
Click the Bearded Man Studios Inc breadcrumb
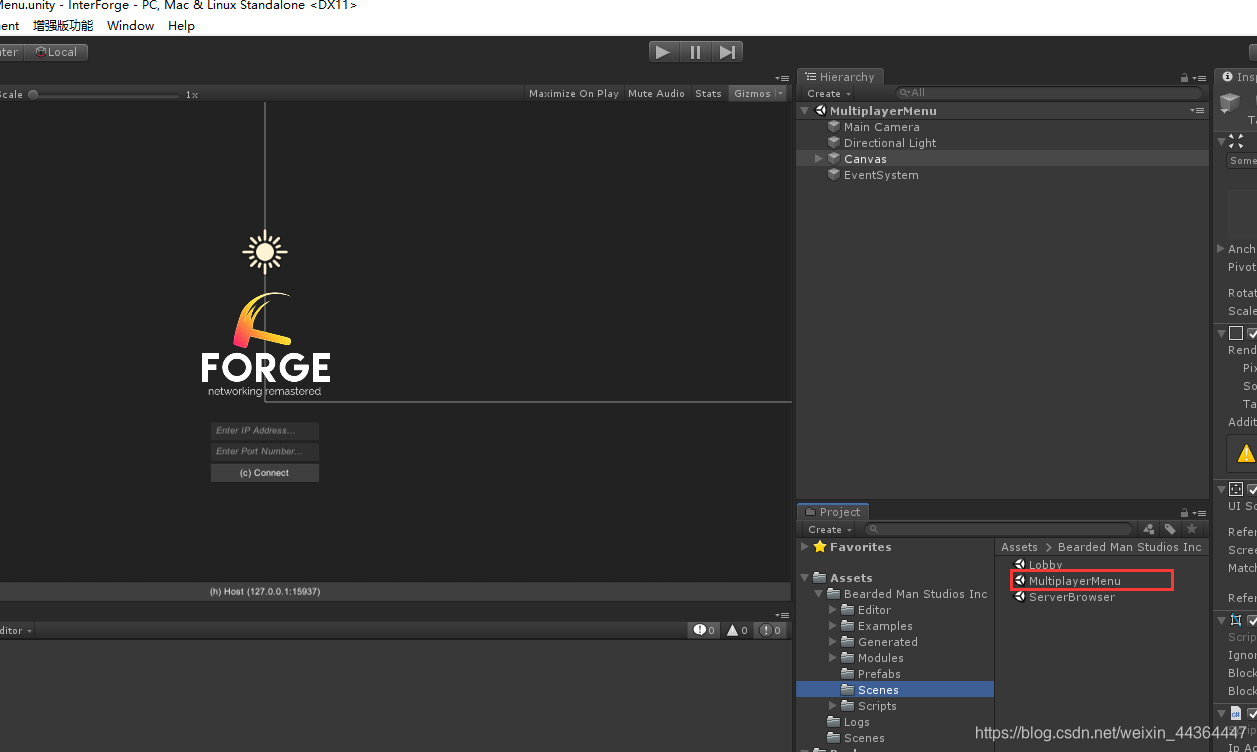[1129, 547]
